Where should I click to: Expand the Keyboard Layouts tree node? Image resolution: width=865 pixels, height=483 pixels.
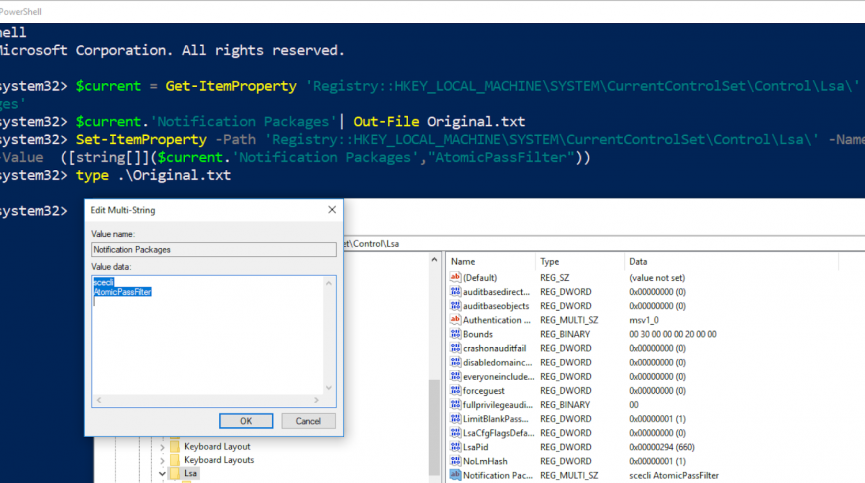(x=162, y=460)
